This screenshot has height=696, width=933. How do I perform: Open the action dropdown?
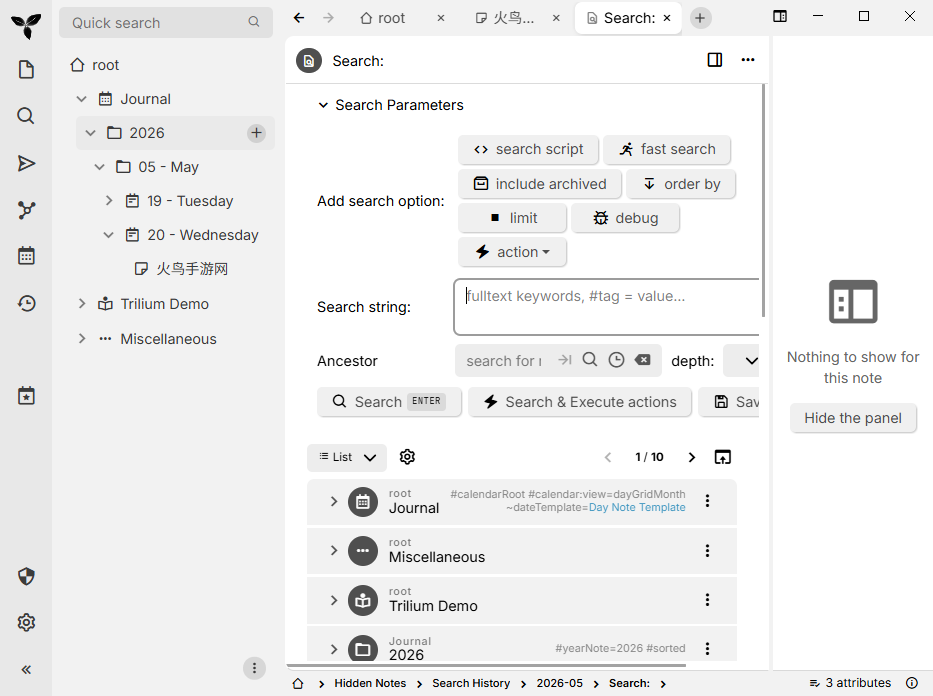pyautogui.click(x=512, y=252)
